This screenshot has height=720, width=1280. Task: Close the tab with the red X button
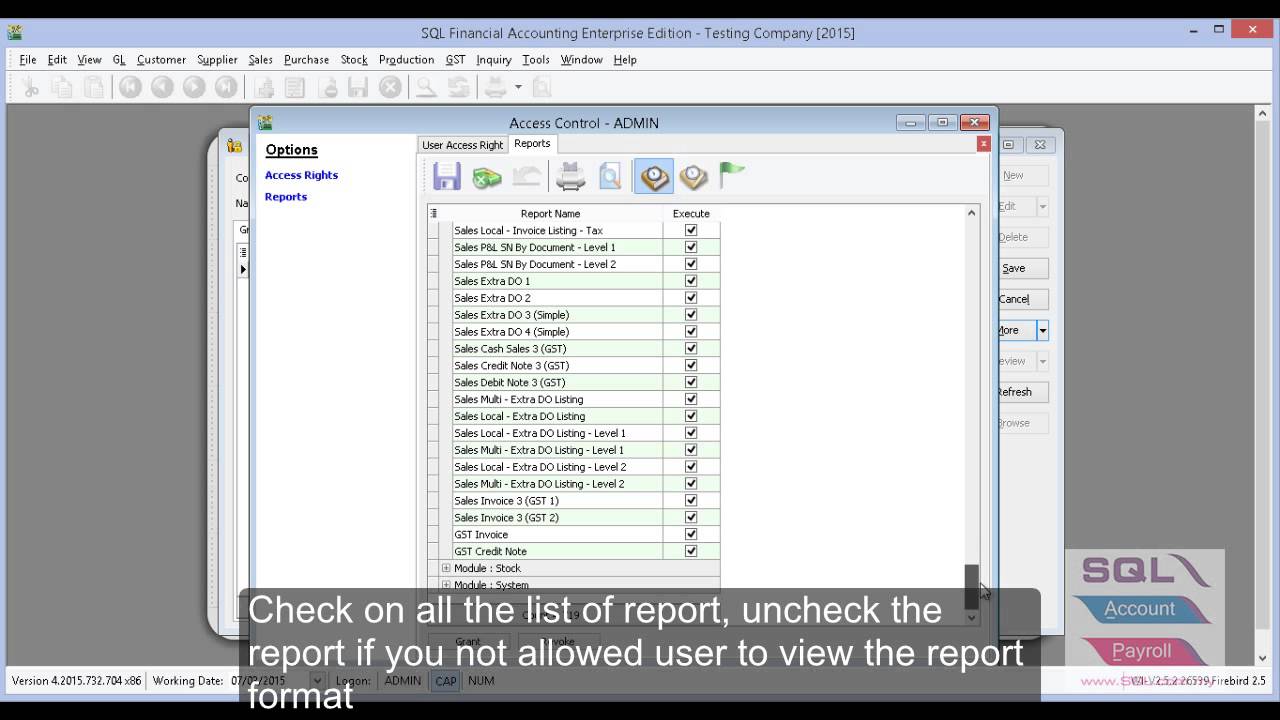pyautogui.click(x=983, y=144)
